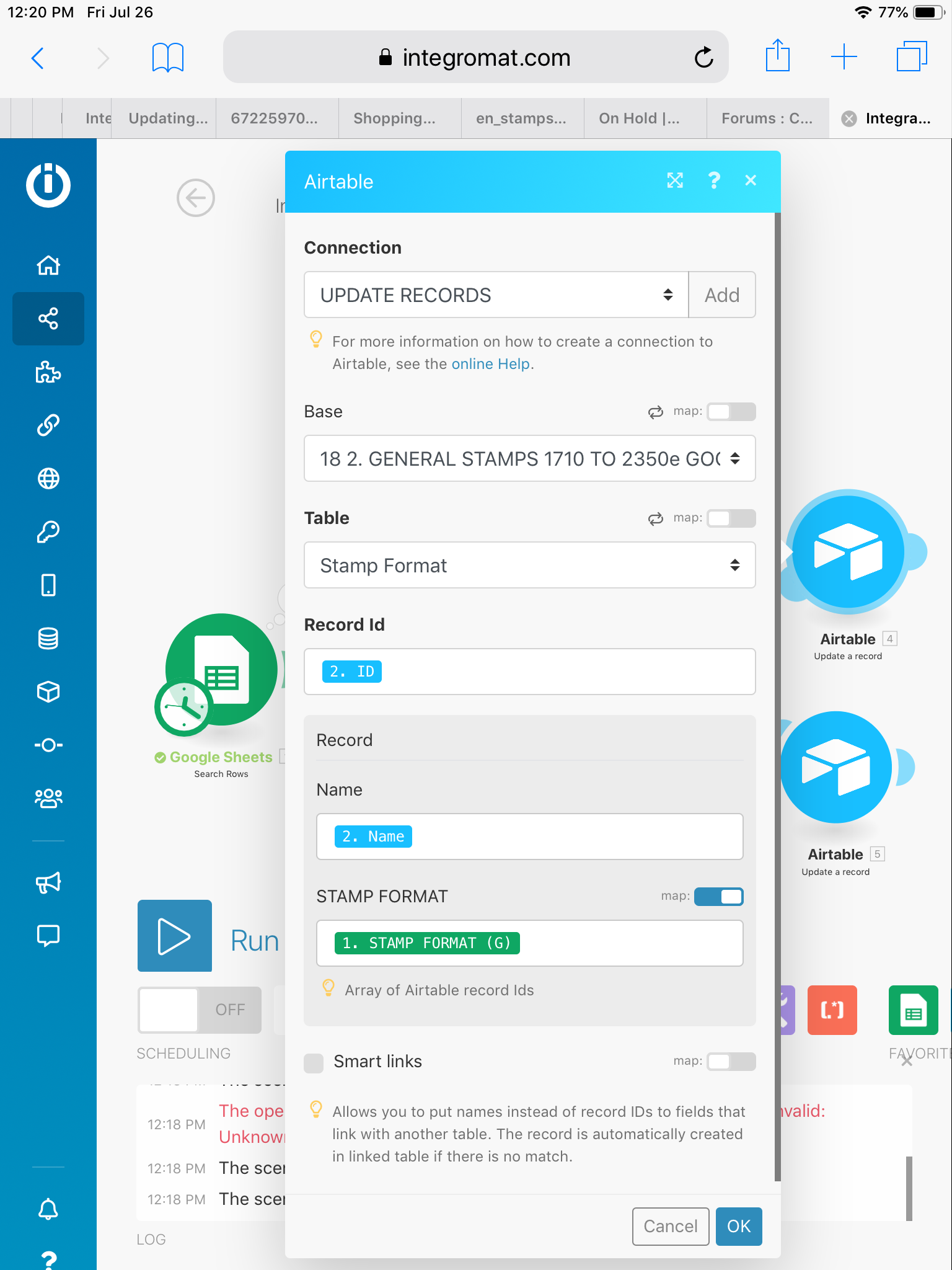
Task: Confirm the Airtable settings with OK
Action: [x=739, y=1226]
